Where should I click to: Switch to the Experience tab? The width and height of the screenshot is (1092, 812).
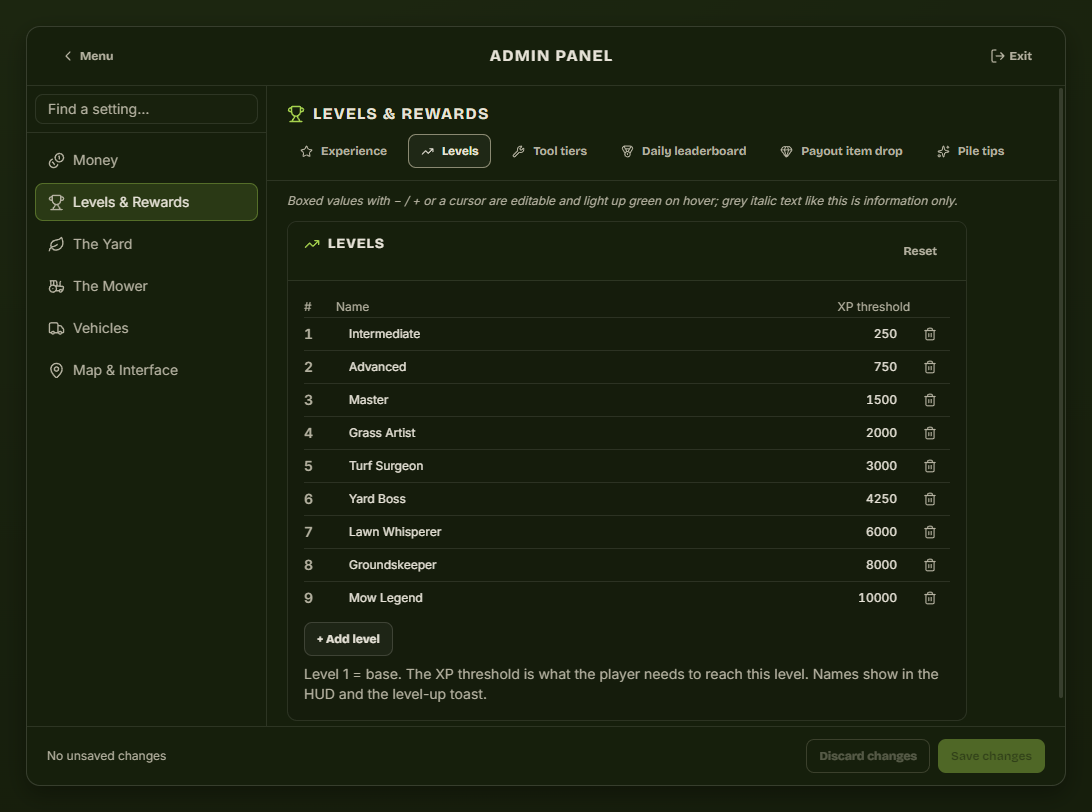[x=343, y=151]
